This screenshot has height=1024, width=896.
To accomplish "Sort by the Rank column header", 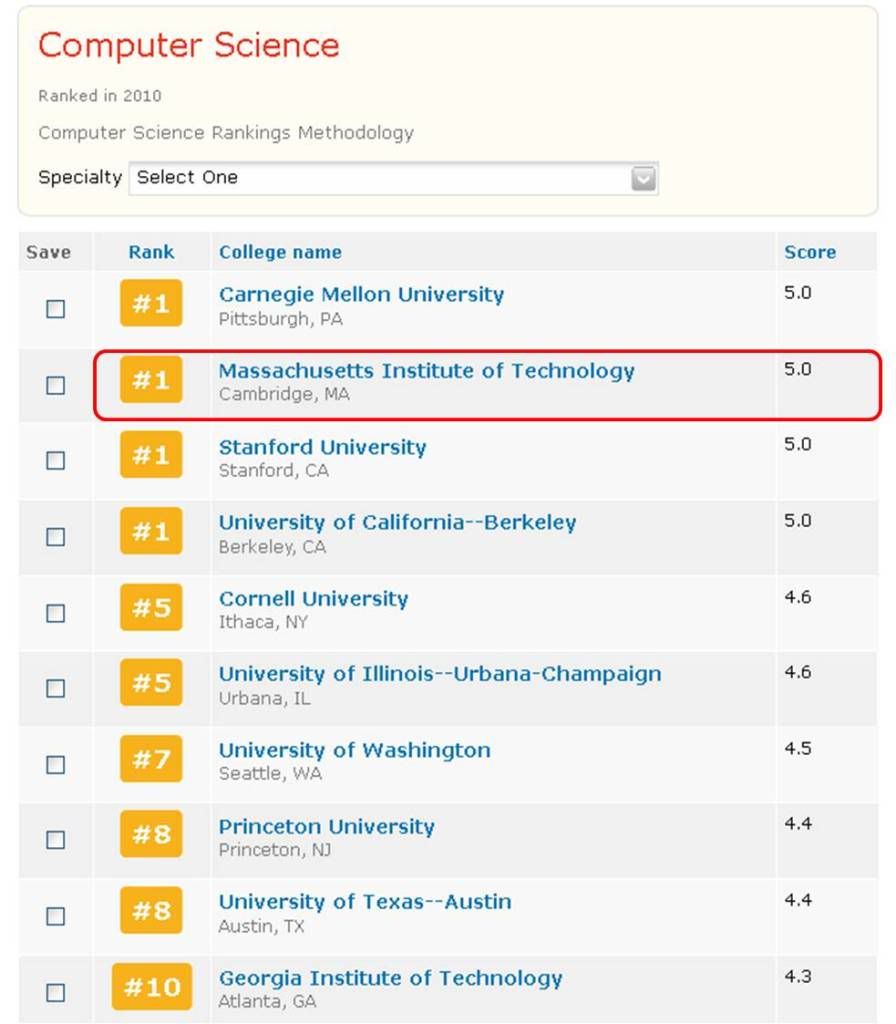I will (x=151, y=252).
